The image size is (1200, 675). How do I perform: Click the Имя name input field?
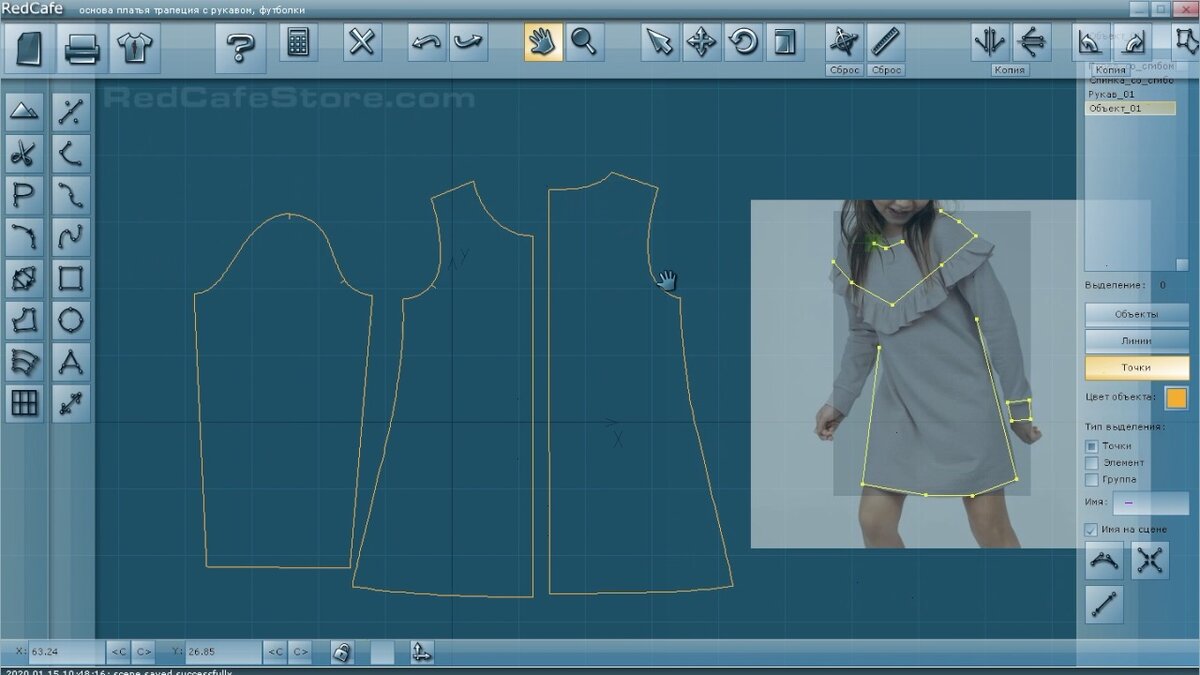[1150, 503]
